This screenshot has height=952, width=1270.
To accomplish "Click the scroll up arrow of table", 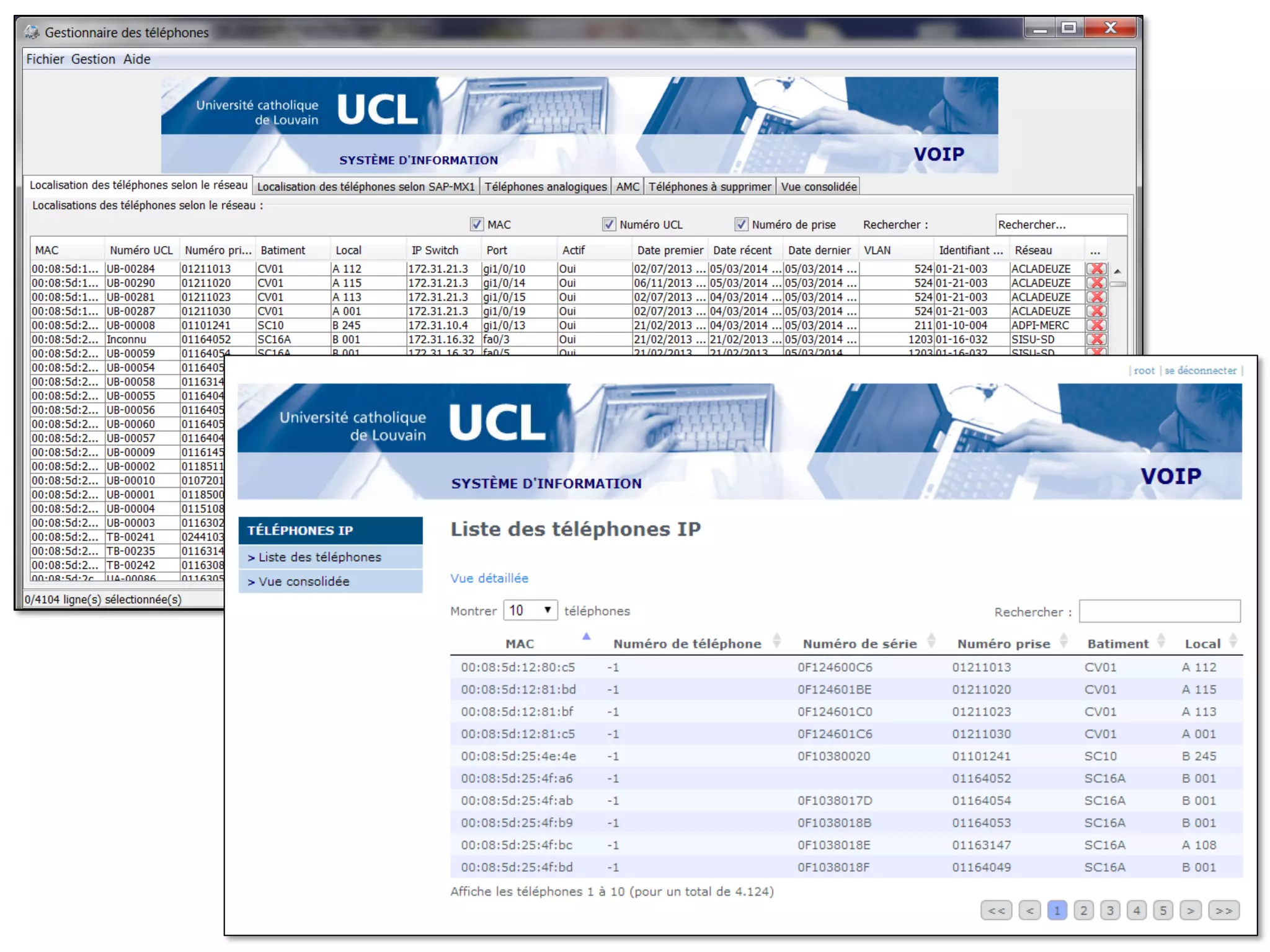I will tap(1117, 271).
